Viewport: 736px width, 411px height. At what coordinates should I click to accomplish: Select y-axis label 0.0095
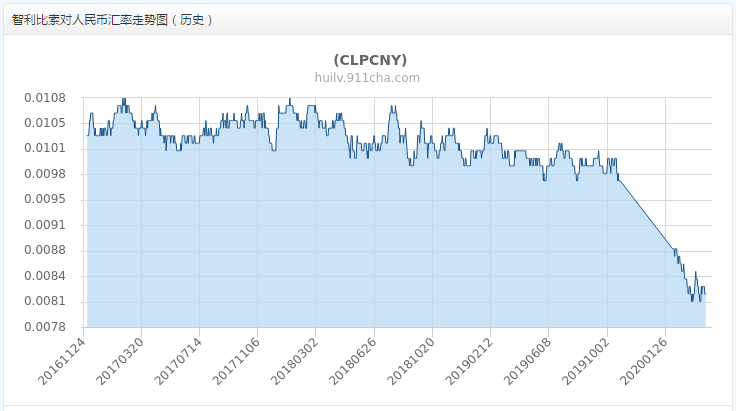45,199
